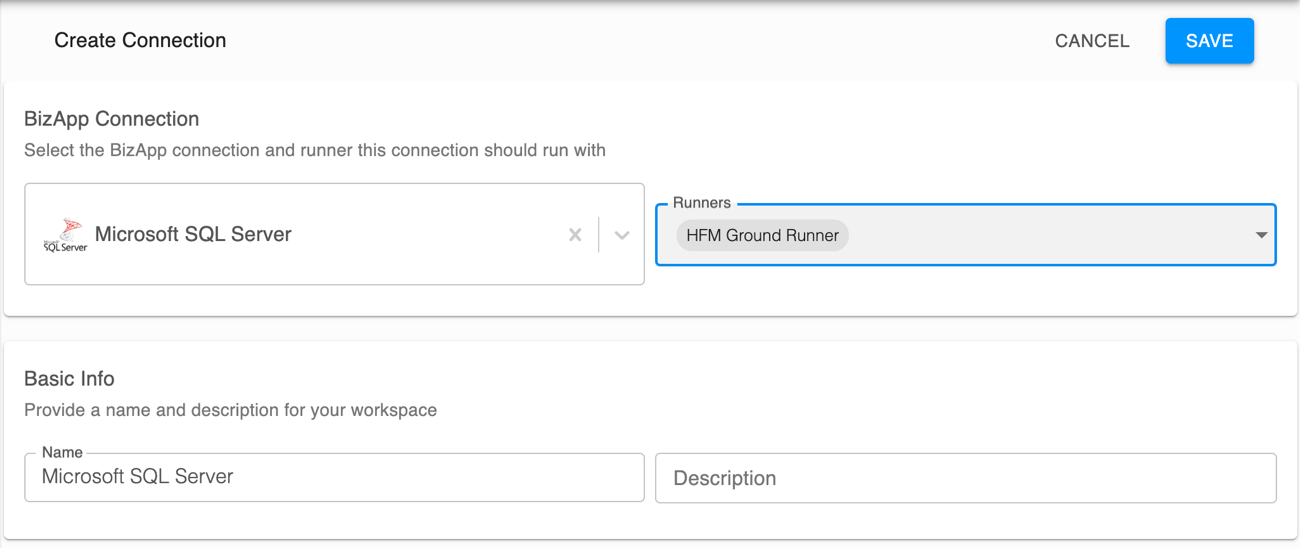Open the Runners dropdown arrow
The image size is (1300, 548).
pos(1261,235)
